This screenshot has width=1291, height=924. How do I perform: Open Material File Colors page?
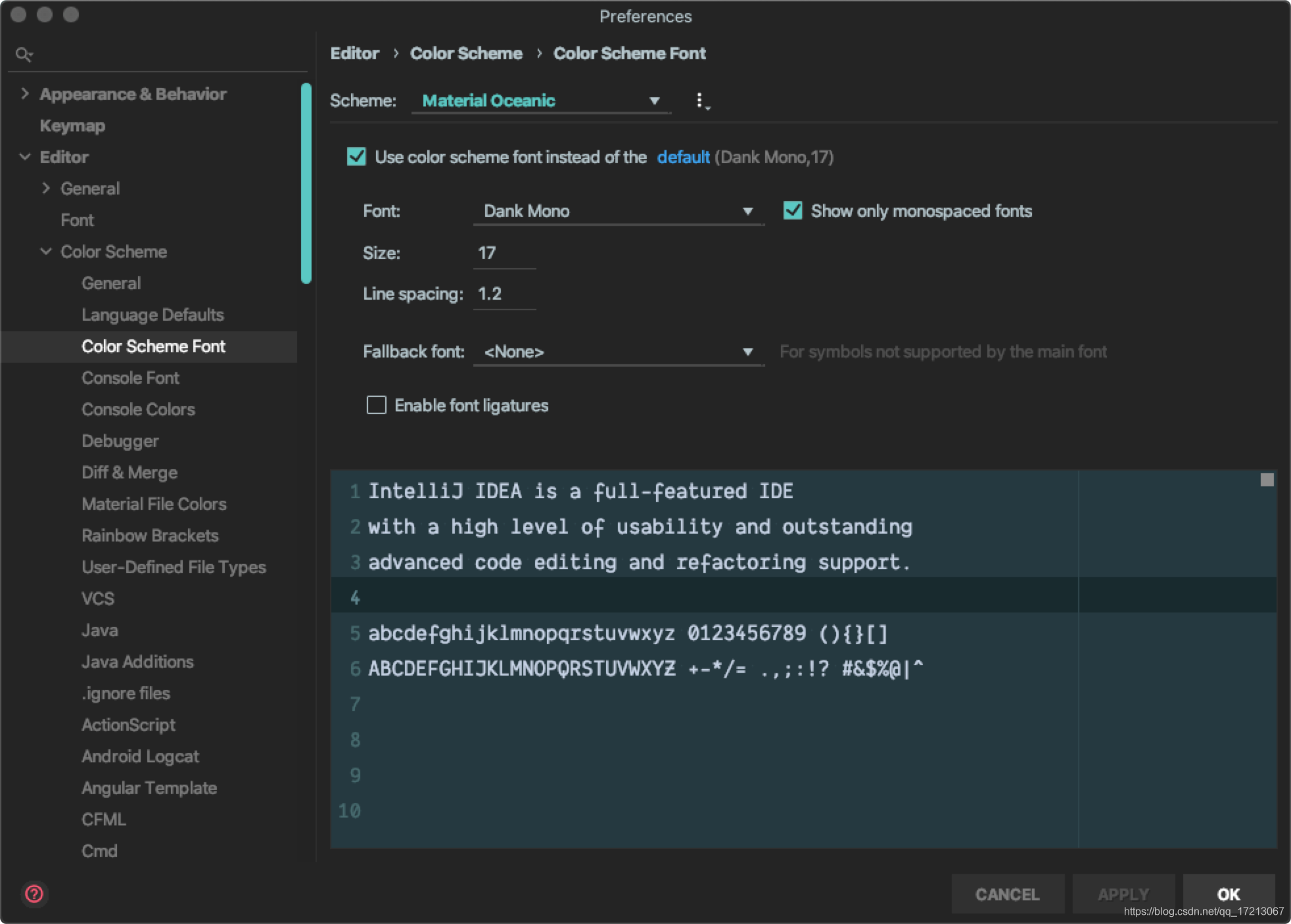click(154, 504)
